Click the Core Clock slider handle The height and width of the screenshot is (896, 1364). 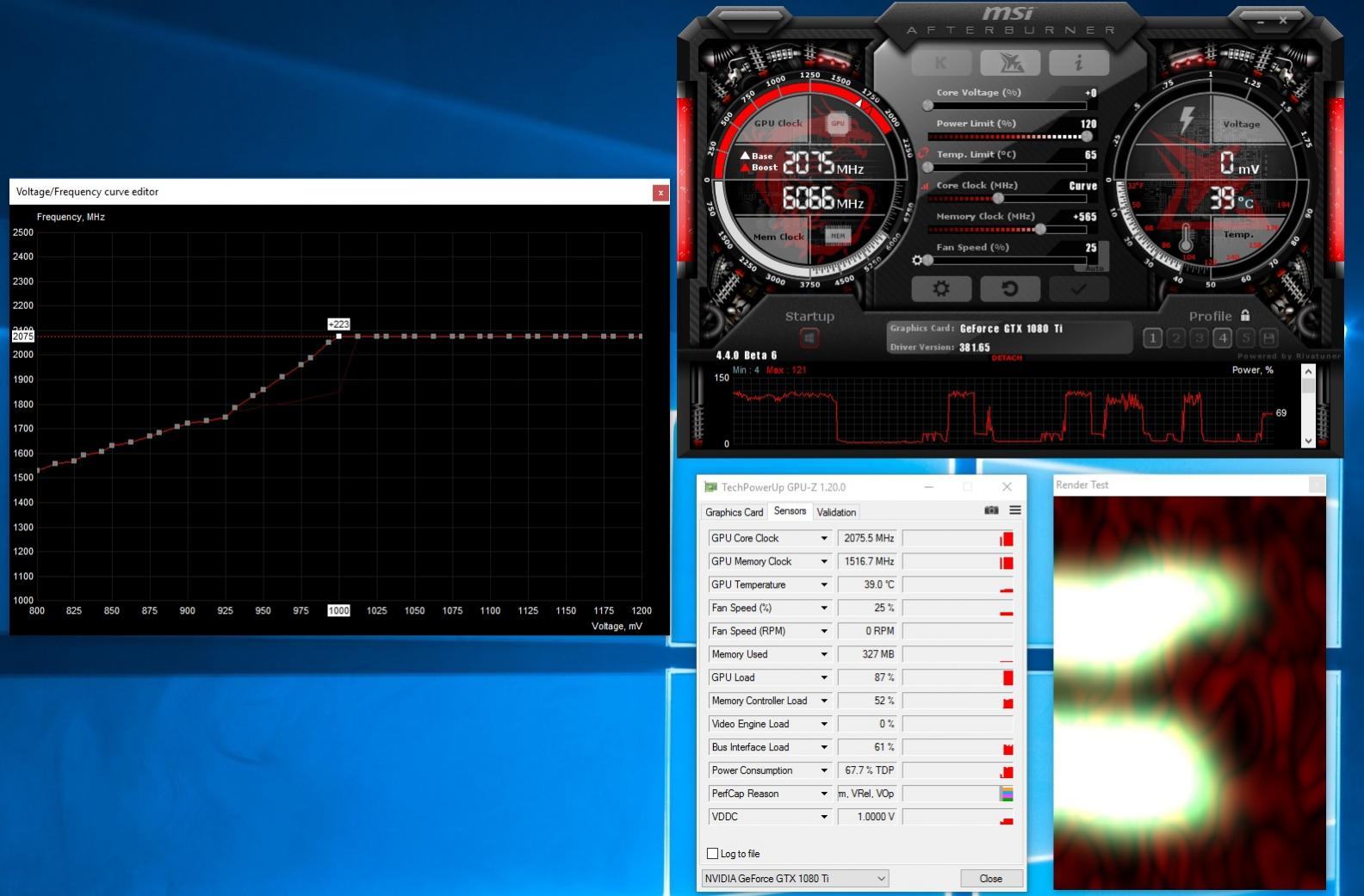click(x=998, y=198)
